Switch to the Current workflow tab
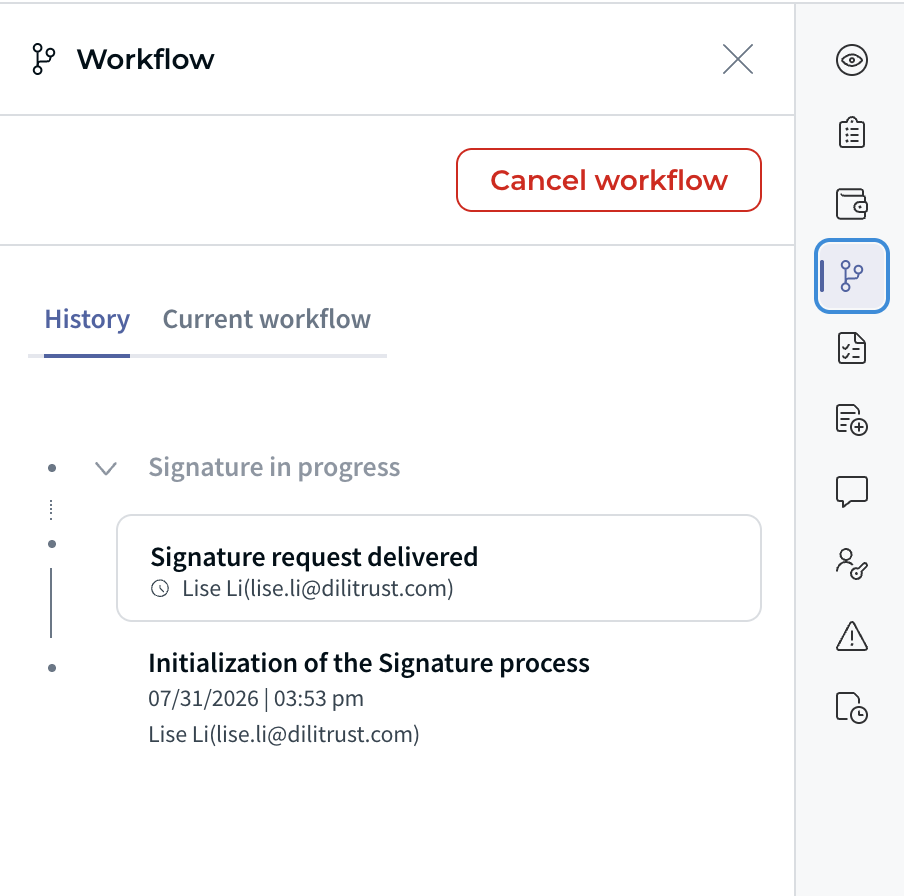This screenshot has height=896, width=904. pos(266,319)
